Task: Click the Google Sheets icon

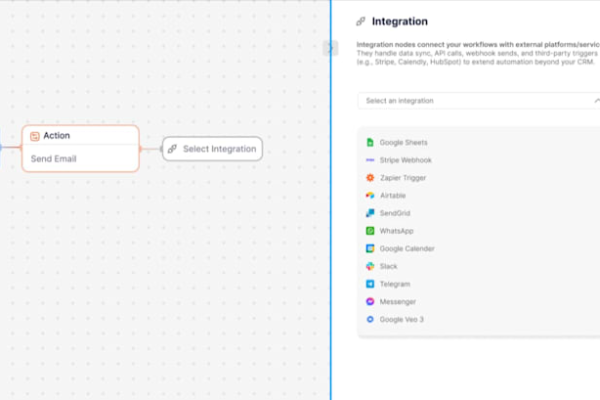Action: pyautogui.click(x=370, y=142)
